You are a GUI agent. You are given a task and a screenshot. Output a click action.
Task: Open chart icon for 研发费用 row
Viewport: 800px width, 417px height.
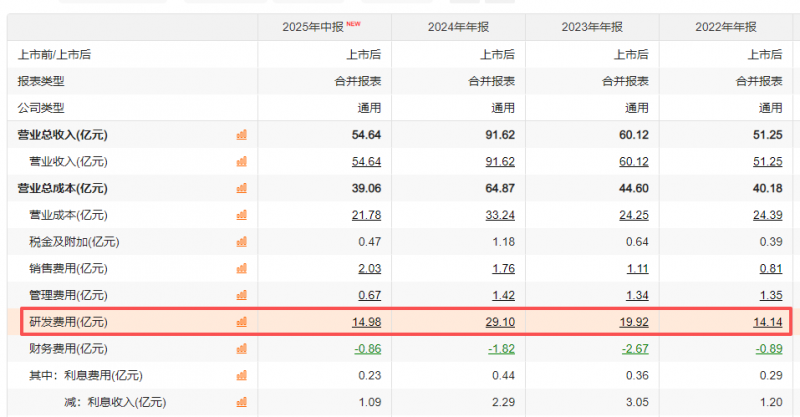pos(242,322)
